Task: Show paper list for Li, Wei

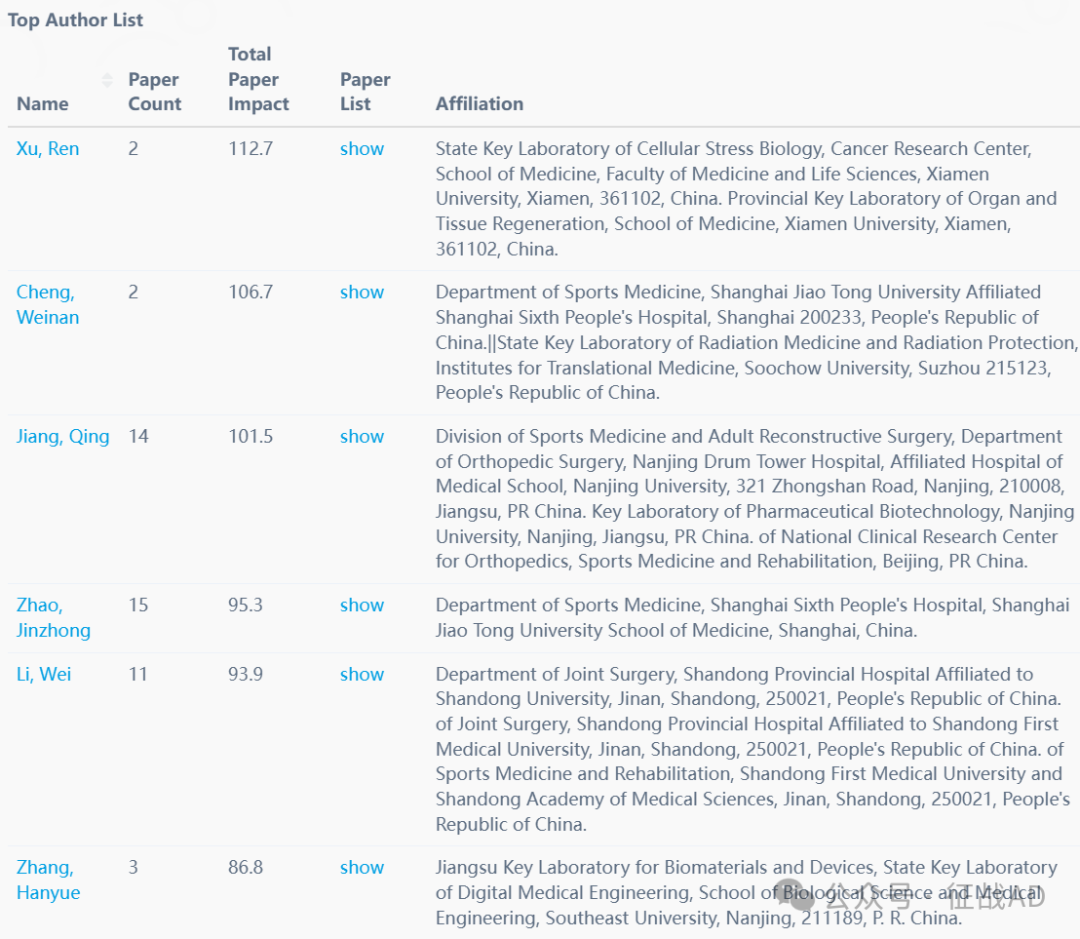Action: [362, 674]
